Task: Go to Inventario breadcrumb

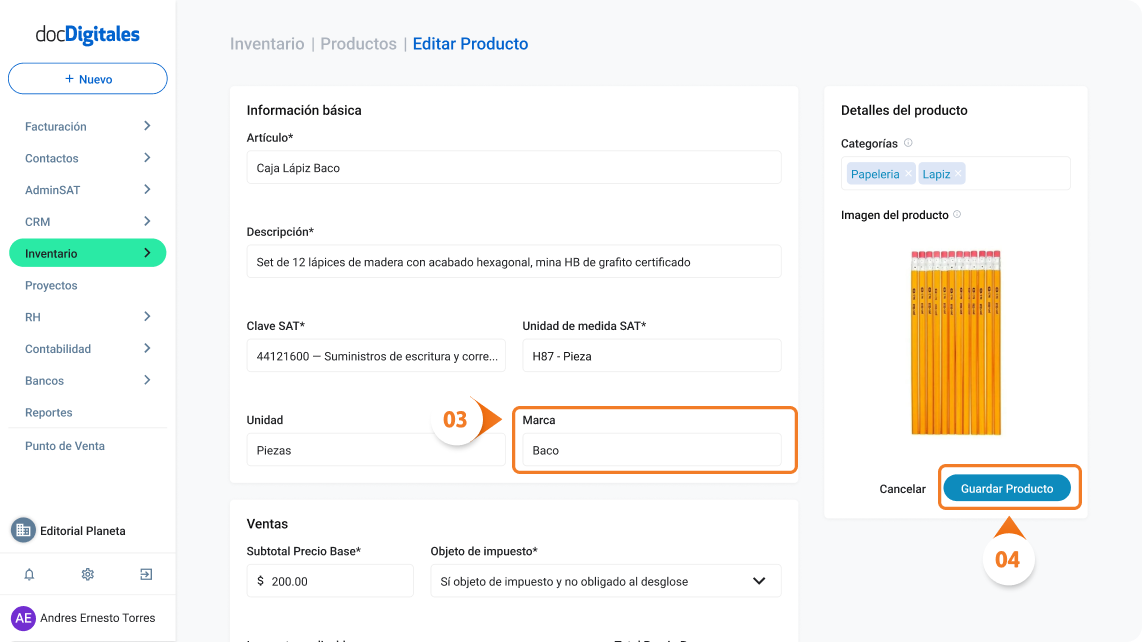Action: [267, 44]
